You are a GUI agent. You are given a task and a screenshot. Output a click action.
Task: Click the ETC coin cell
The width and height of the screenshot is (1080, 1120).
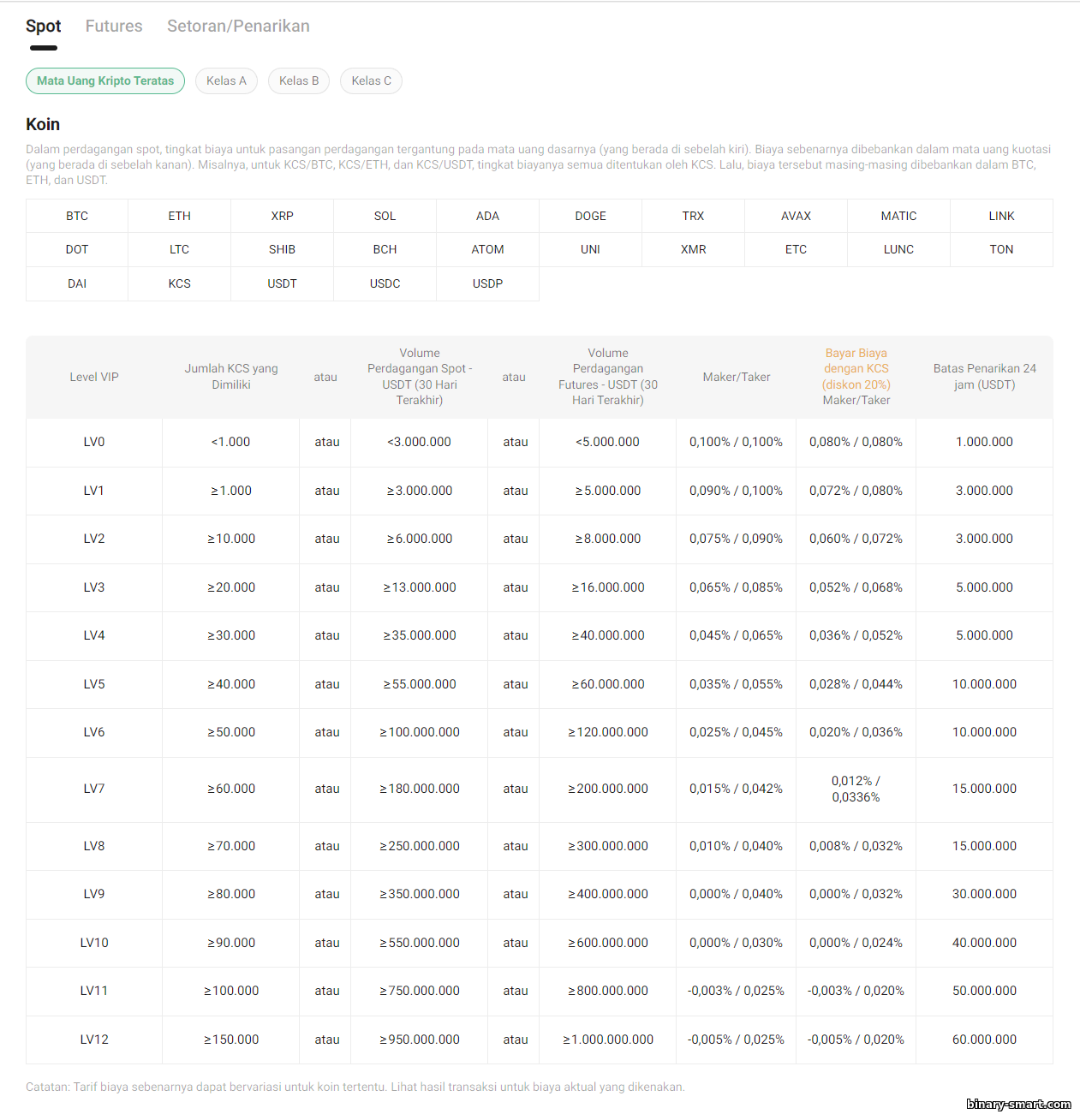(x=797, y=249)
